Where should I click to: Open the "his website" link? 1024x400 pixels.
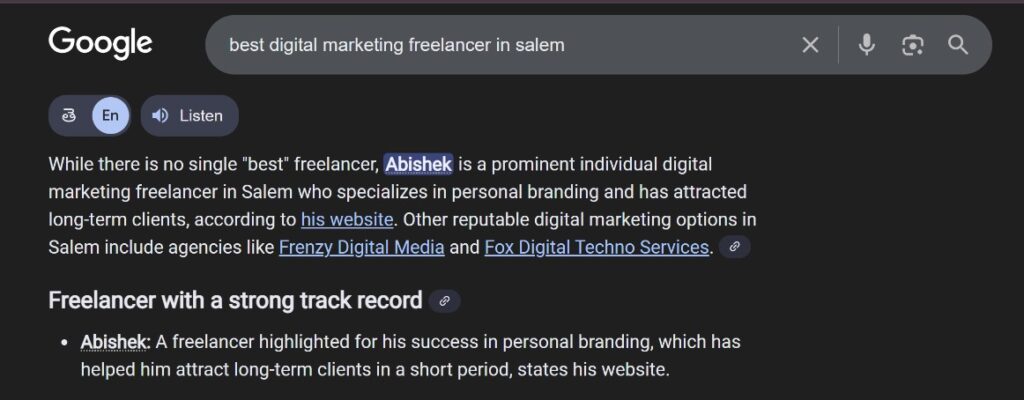(347, 219)
